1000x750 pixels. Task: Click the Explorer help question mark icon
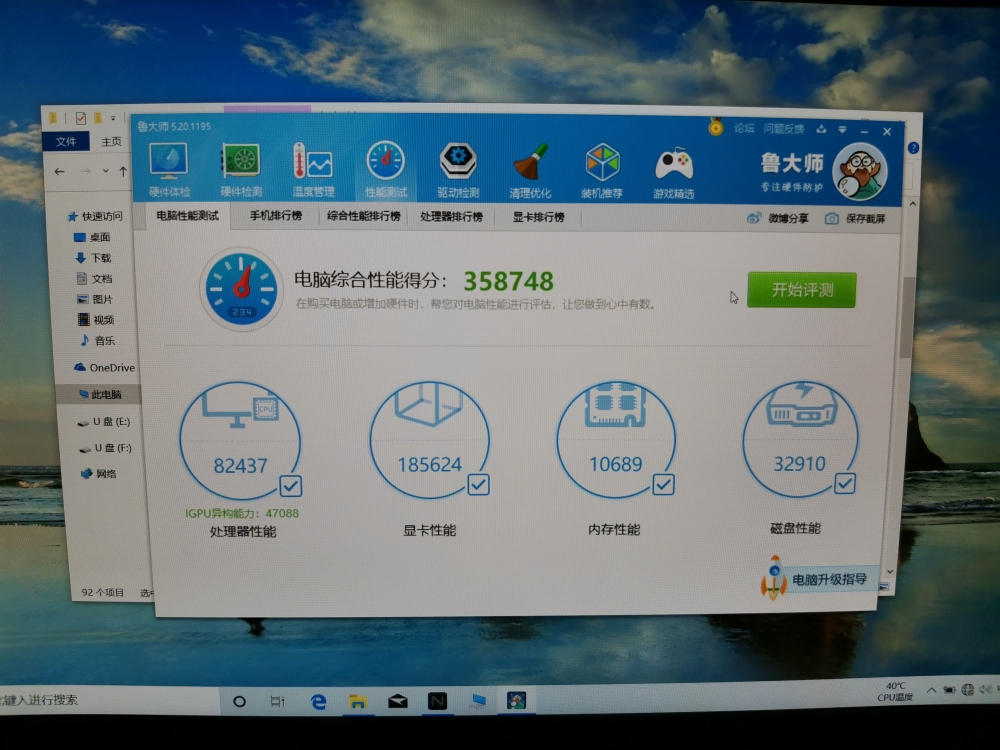(x=913, y=148)
